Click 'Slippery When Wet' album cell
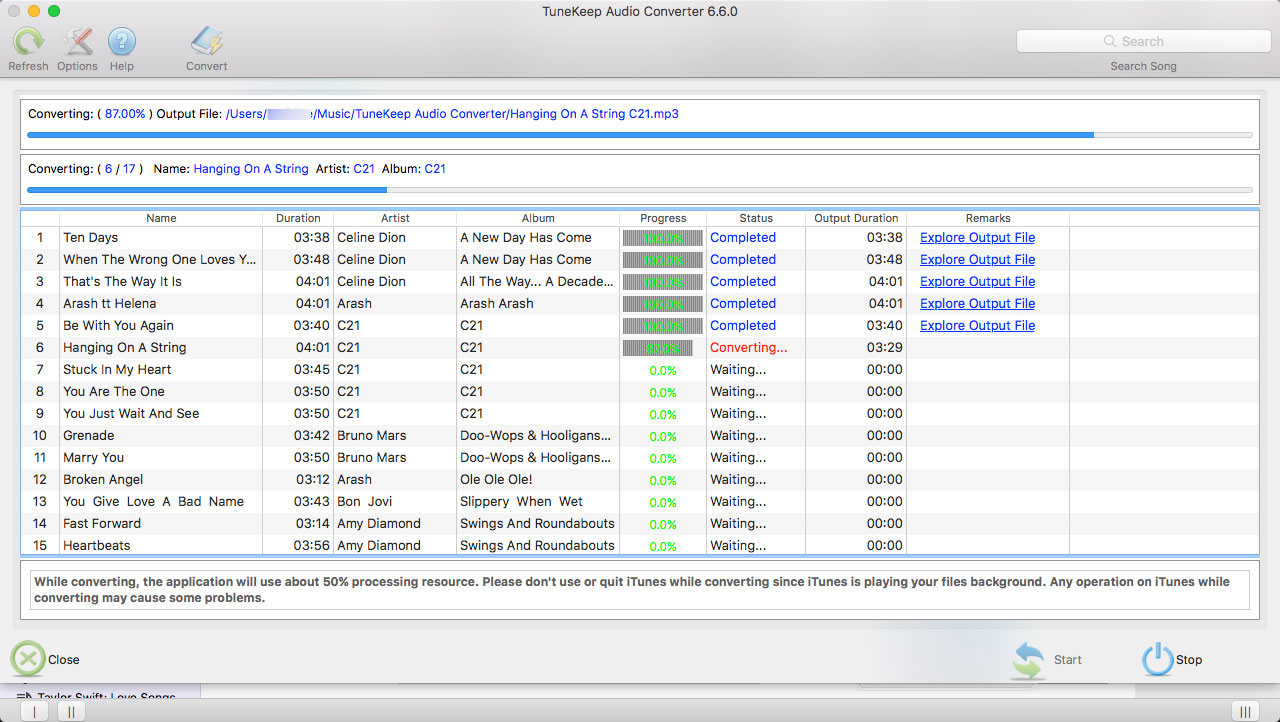1280x722 pixels. click(521, 501)
